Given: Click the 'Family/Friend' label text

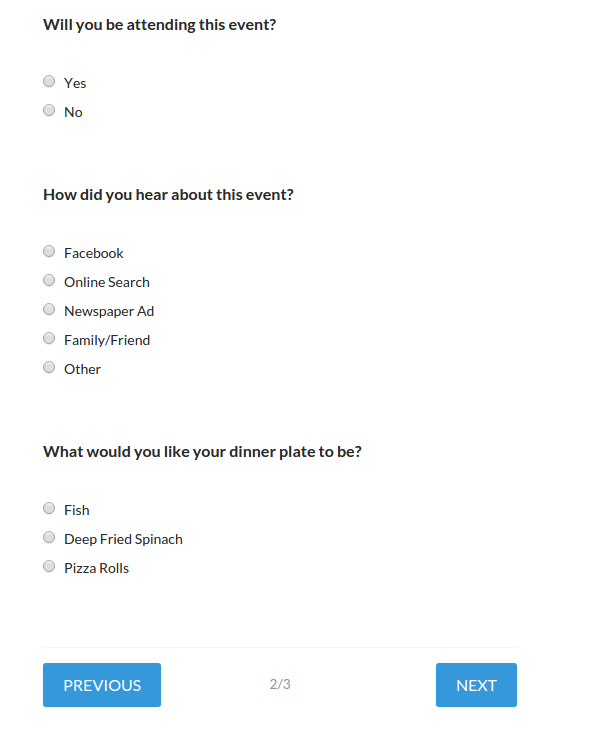Looking at the screenshot, I should click(x=107, y=340).
